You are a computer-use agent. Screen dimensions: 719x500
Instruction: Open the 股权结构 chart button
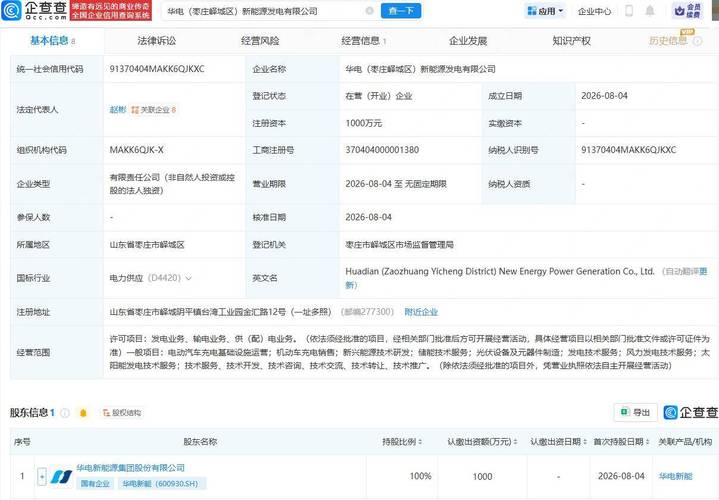coord(122,413)
